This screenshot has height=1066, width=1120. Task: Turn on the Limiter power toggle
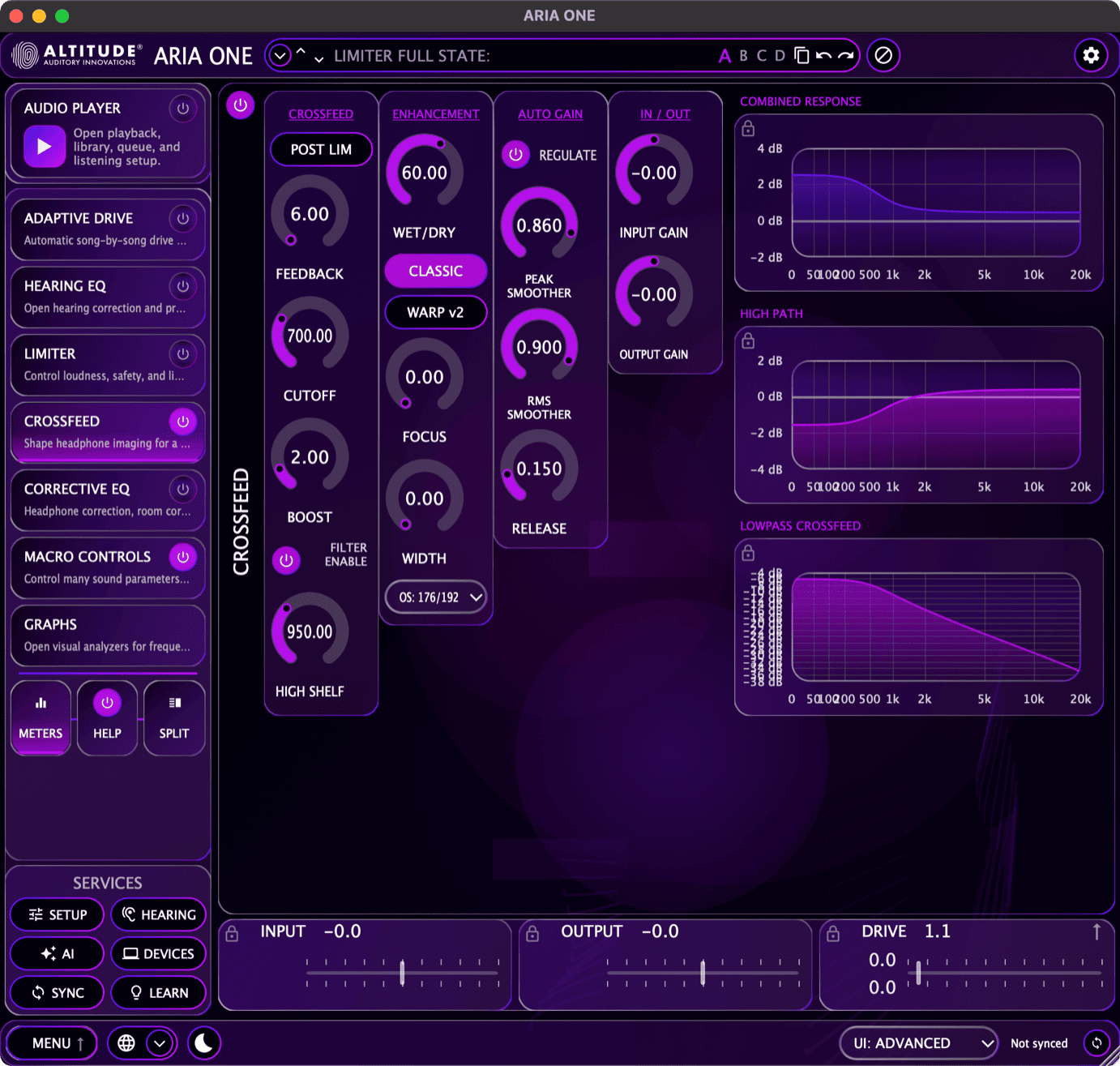(183, 353)
